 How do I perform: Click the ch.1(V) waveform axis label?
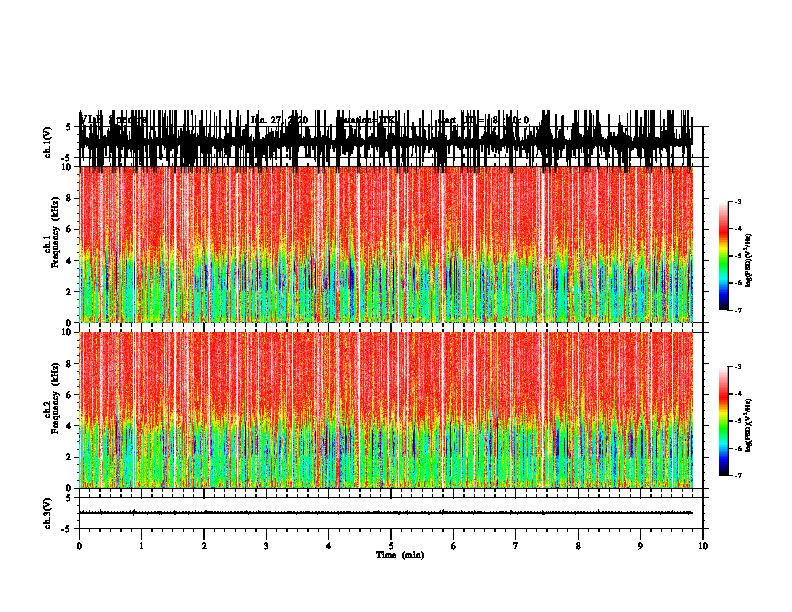48,143
